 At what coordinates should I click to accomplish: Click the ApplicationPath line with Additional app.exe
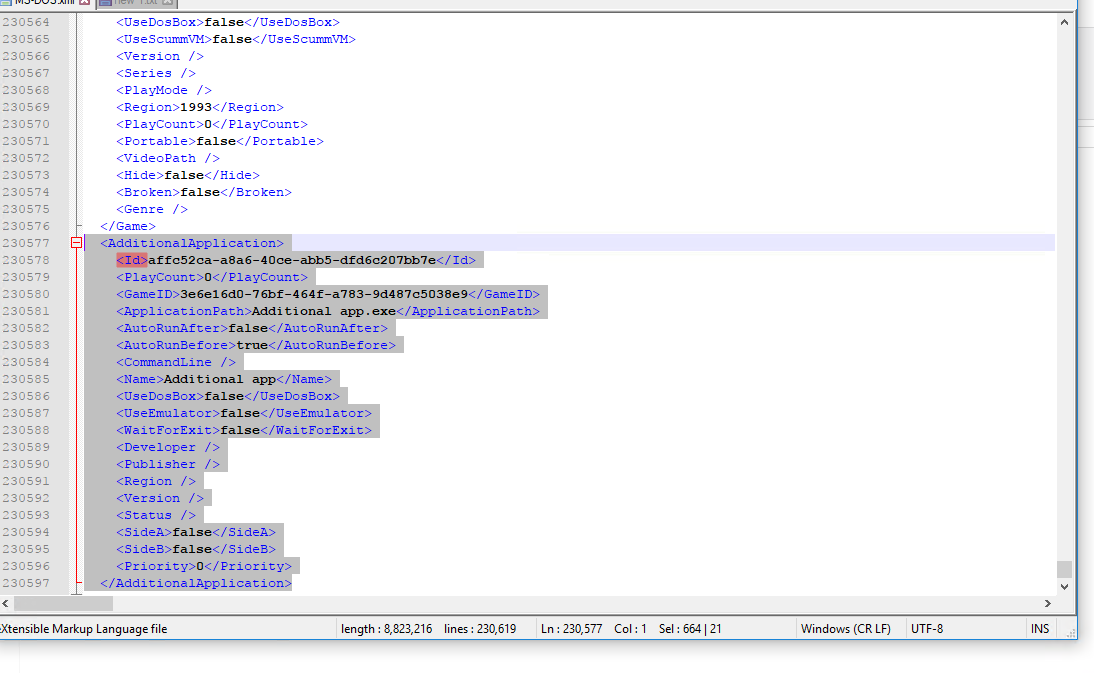click(328, 311)
